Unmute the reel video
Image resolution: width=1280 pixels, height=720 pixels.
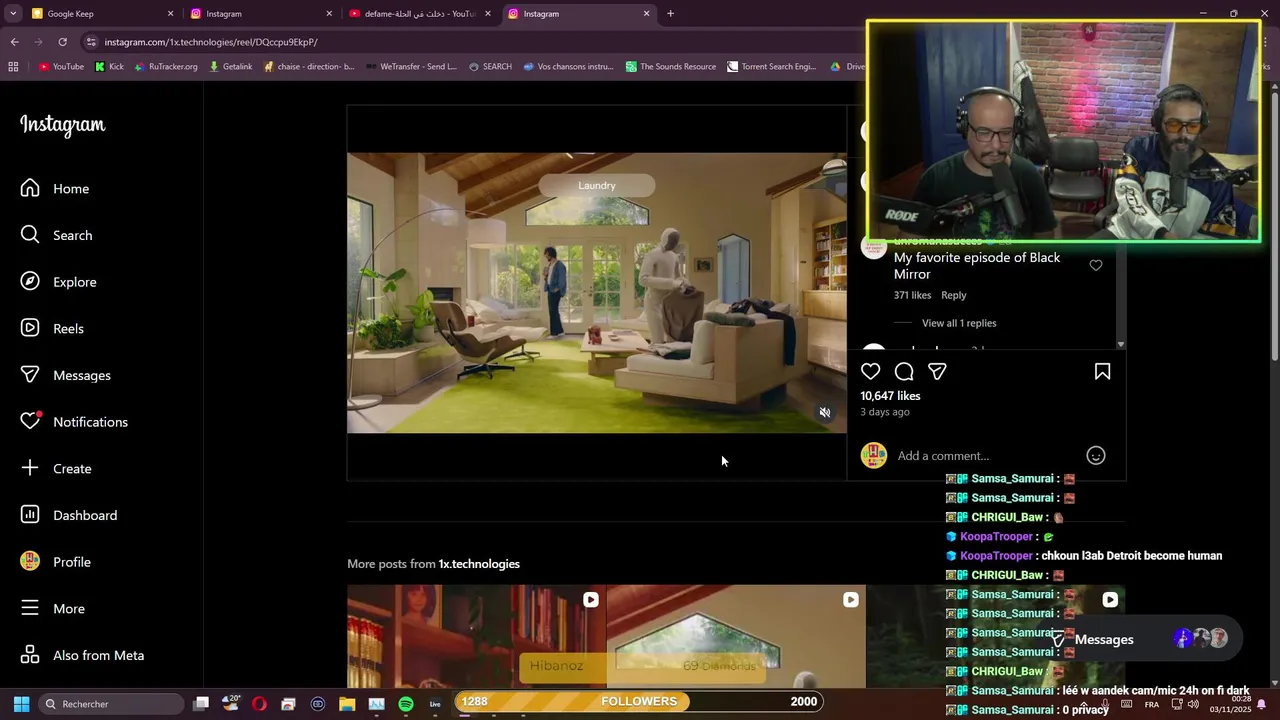click(x=825, y=412)
